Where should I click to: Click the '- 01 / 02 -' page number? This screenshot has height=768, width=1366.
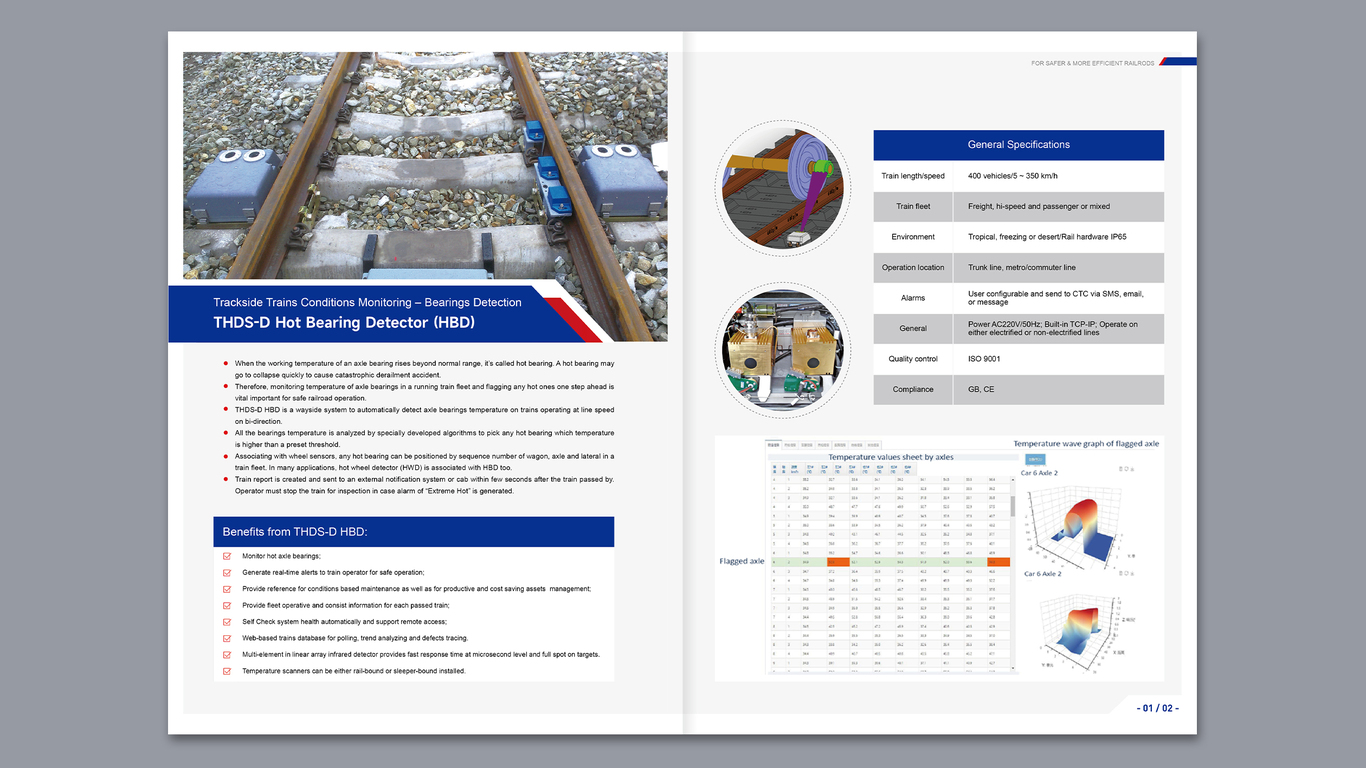pyautogui.click(x=1158, y=708)
